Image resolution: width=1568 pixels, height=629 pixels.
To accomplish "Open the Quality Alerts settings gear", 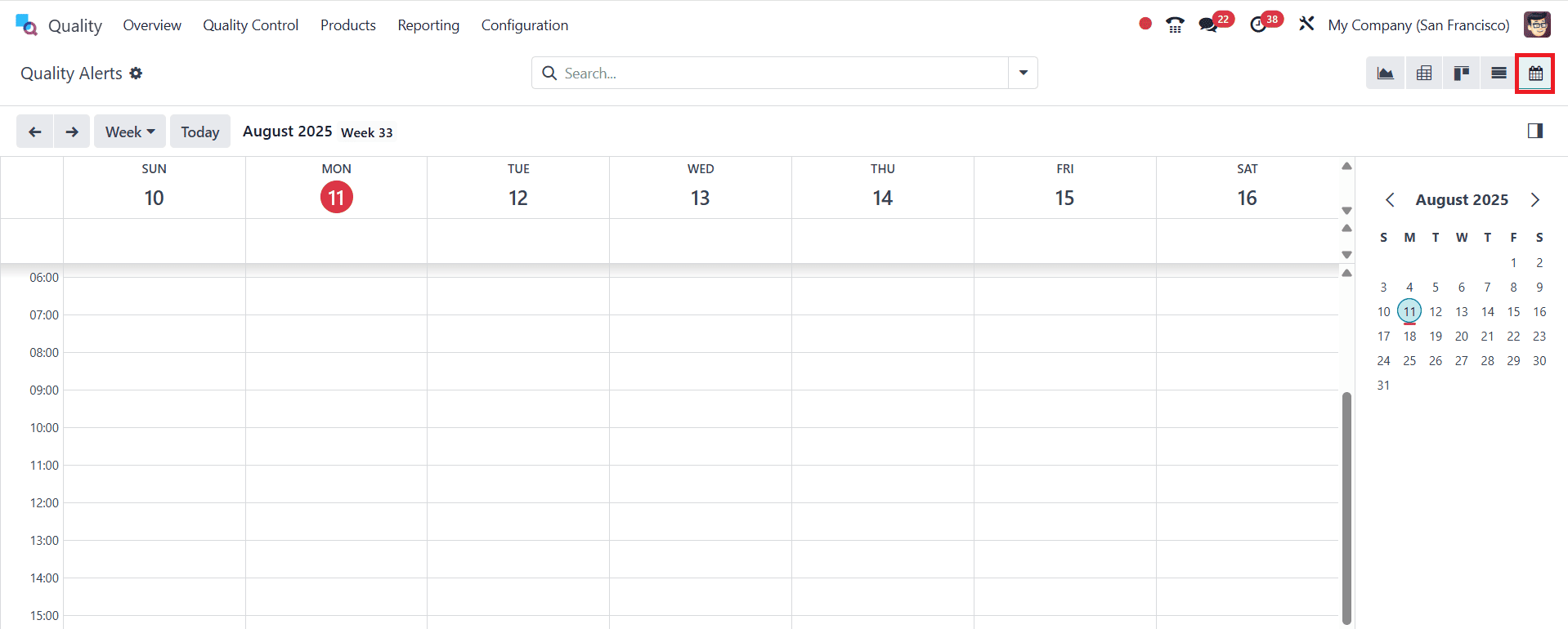I will [x=136, y=74].
